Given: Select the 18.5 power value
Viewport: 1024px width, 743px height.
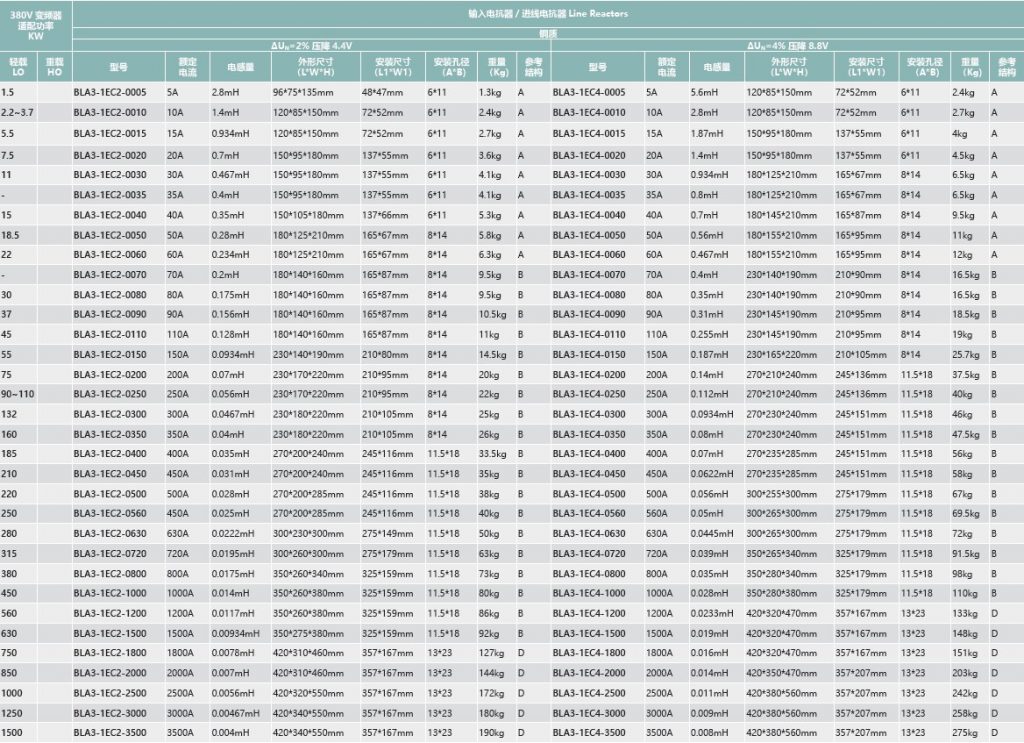Looking at the screenshot, I should tap(10, 235).
